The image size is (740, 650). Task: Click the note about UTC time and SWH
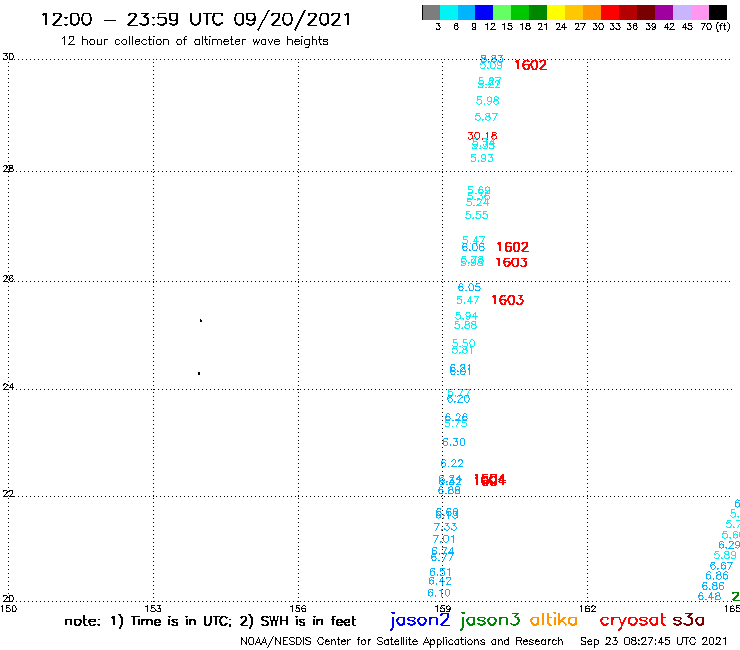(210, 621)
